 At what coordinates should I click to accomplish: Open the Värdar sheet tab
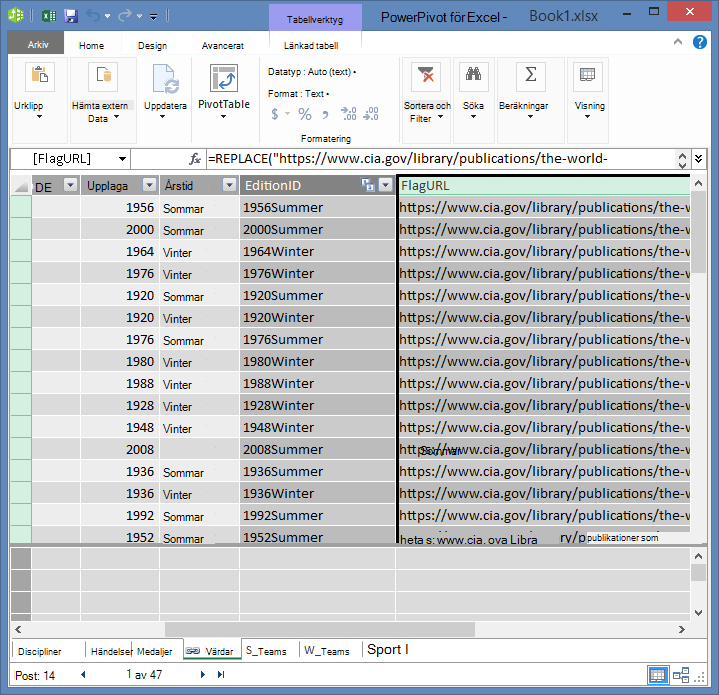tap(212, 651)
